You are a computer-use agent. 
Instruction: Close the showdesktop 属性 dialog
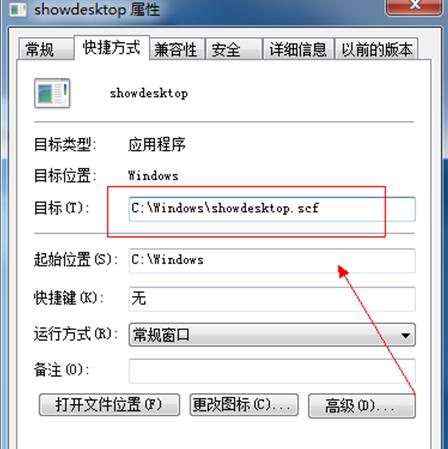(x=415, y=7)
